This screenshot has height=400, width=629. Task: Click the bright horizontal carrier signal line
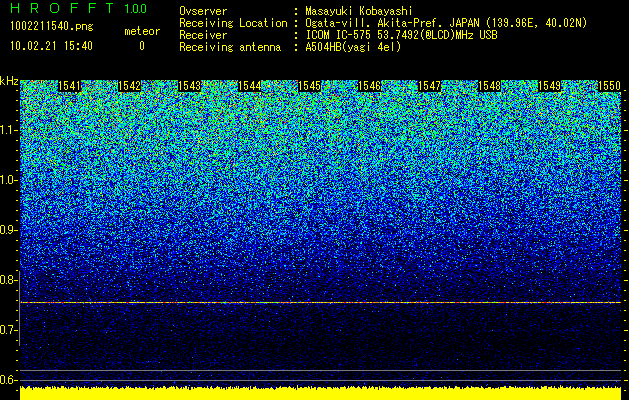pyautogui.click(x=320, y=303)
